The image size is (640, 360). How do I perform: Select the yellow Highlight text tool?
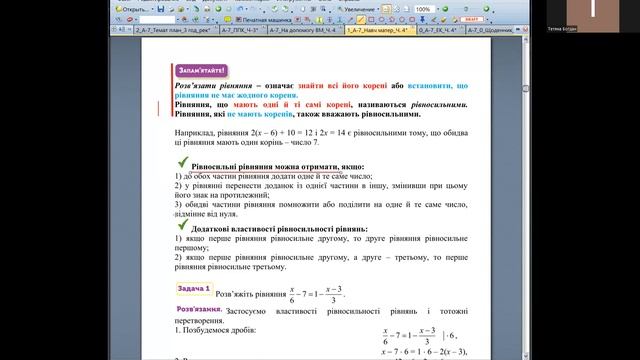coord(320,20)
